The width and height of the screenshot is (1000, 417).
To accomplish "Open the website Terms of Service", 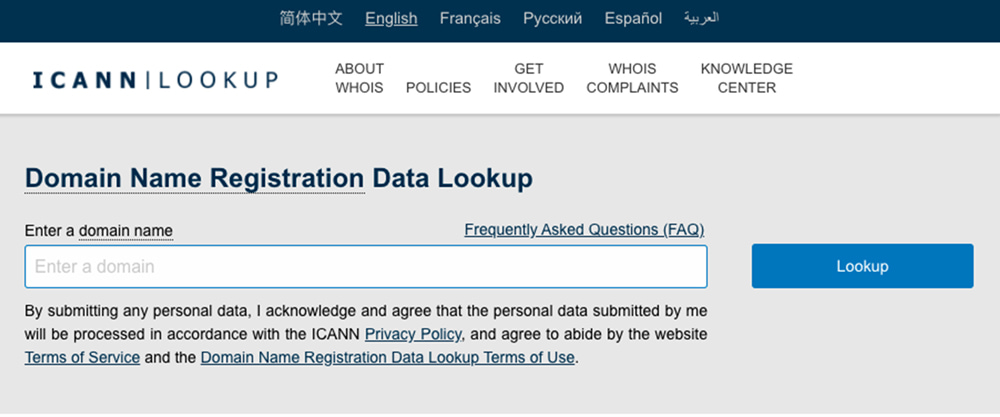I will tap(82, 357).
